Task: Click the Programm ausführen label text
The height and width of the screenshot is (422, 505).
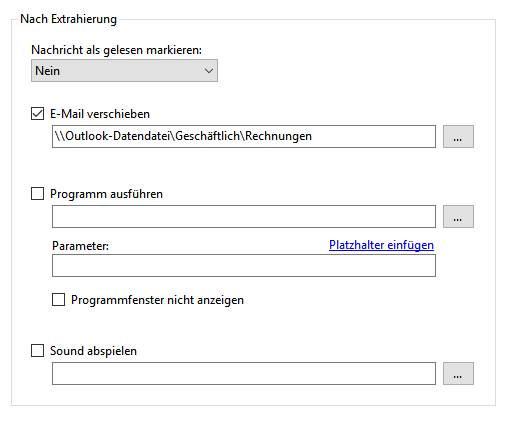Action: click(x=106, y=194)
